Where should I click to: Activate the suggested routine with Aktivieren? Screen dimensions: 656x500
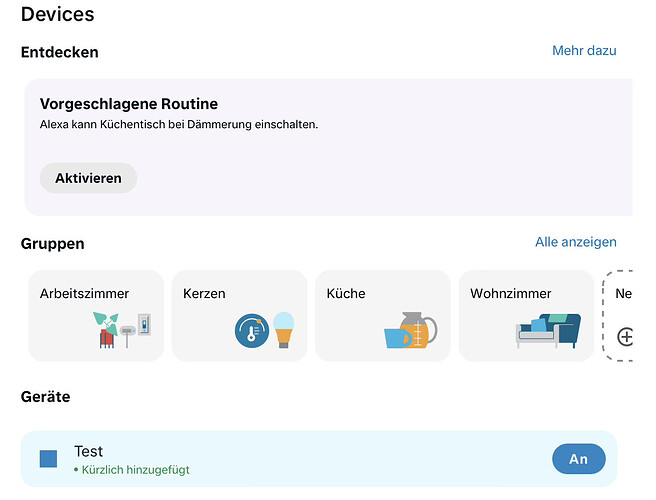click(88, 178)
